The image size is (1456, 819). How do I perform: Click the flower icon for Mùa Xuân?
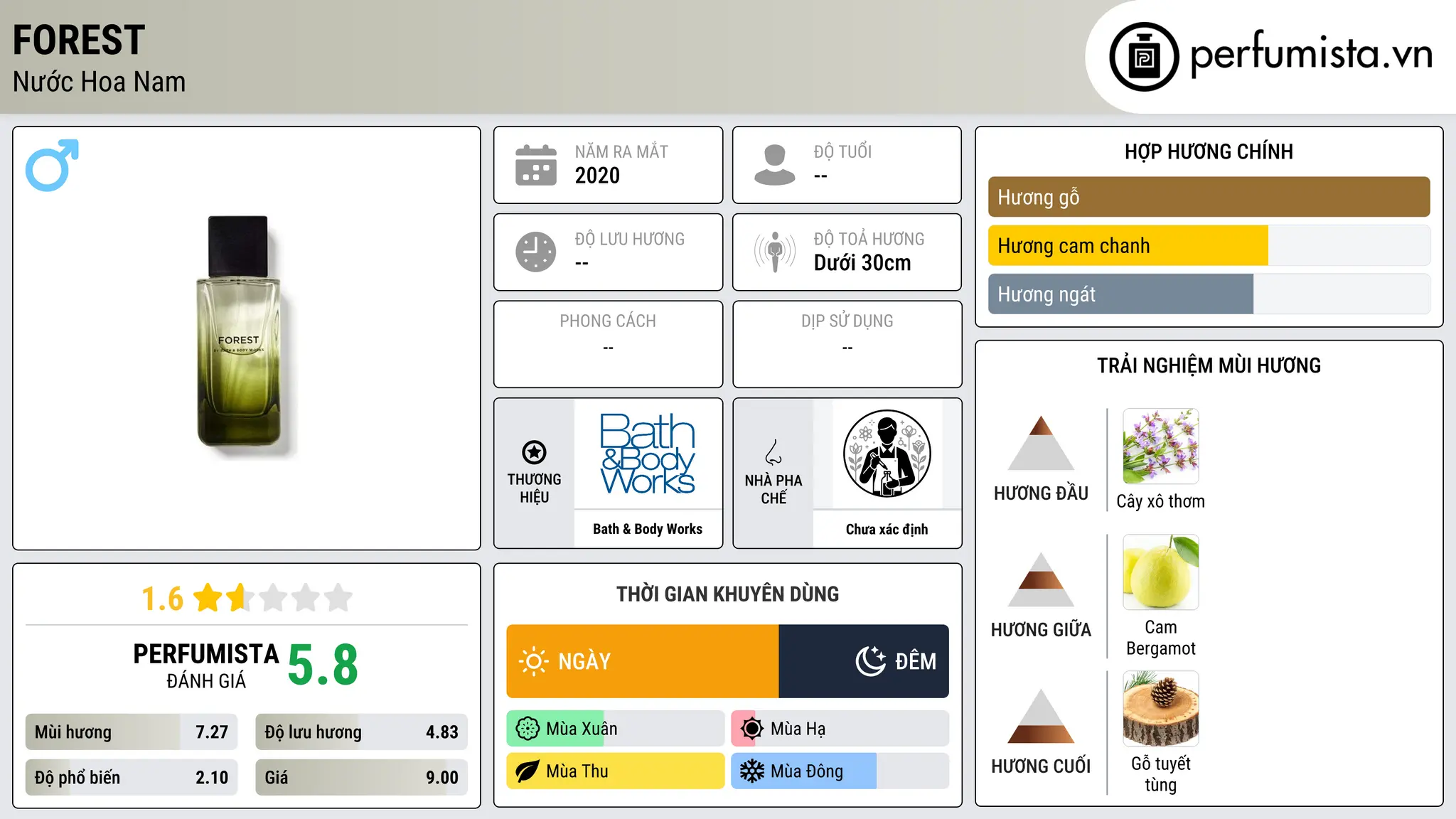click(x=528, y=729)
